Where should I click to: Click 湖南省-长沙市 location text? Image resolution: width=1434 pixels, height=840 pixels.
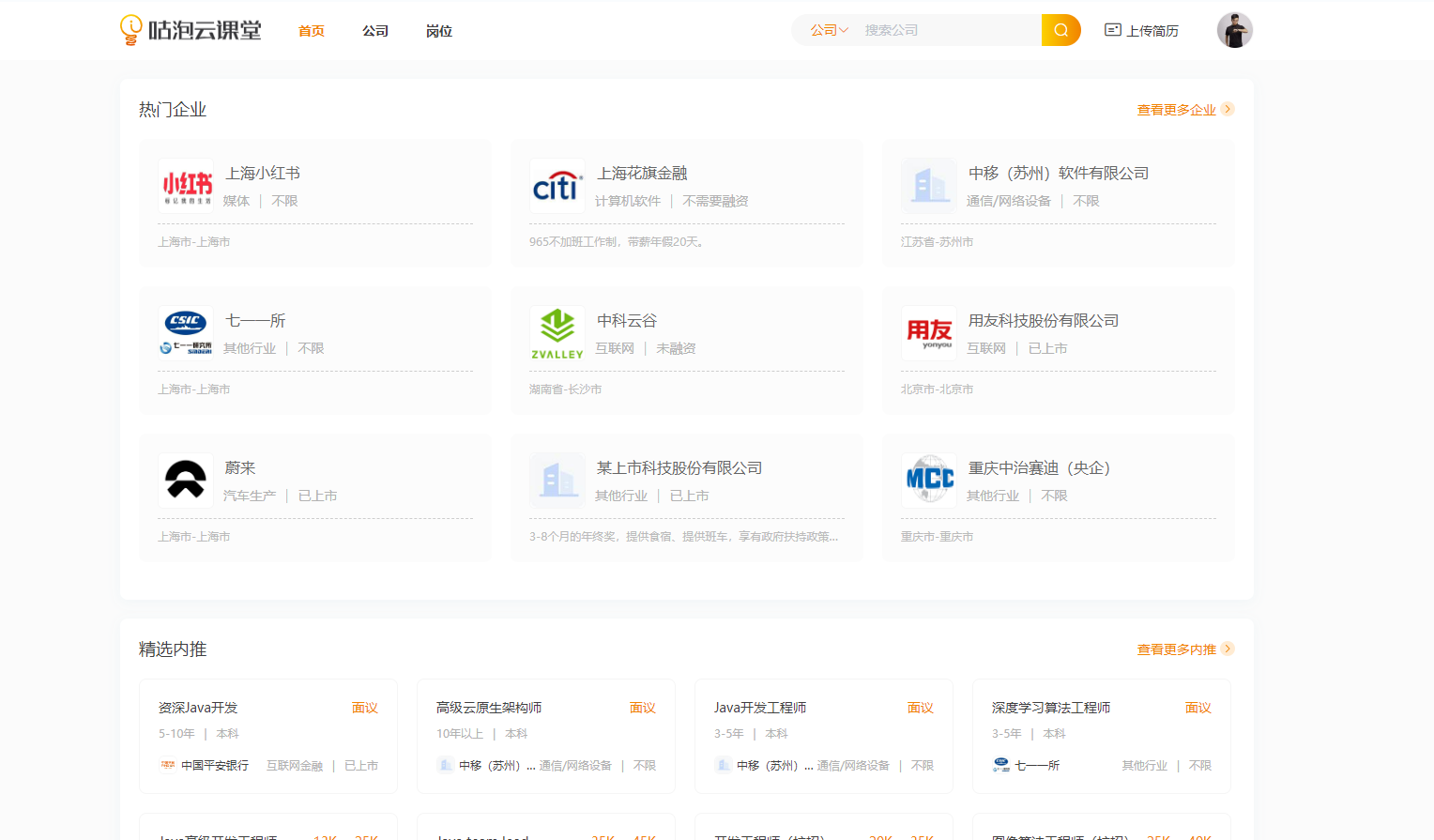[565, 389]
